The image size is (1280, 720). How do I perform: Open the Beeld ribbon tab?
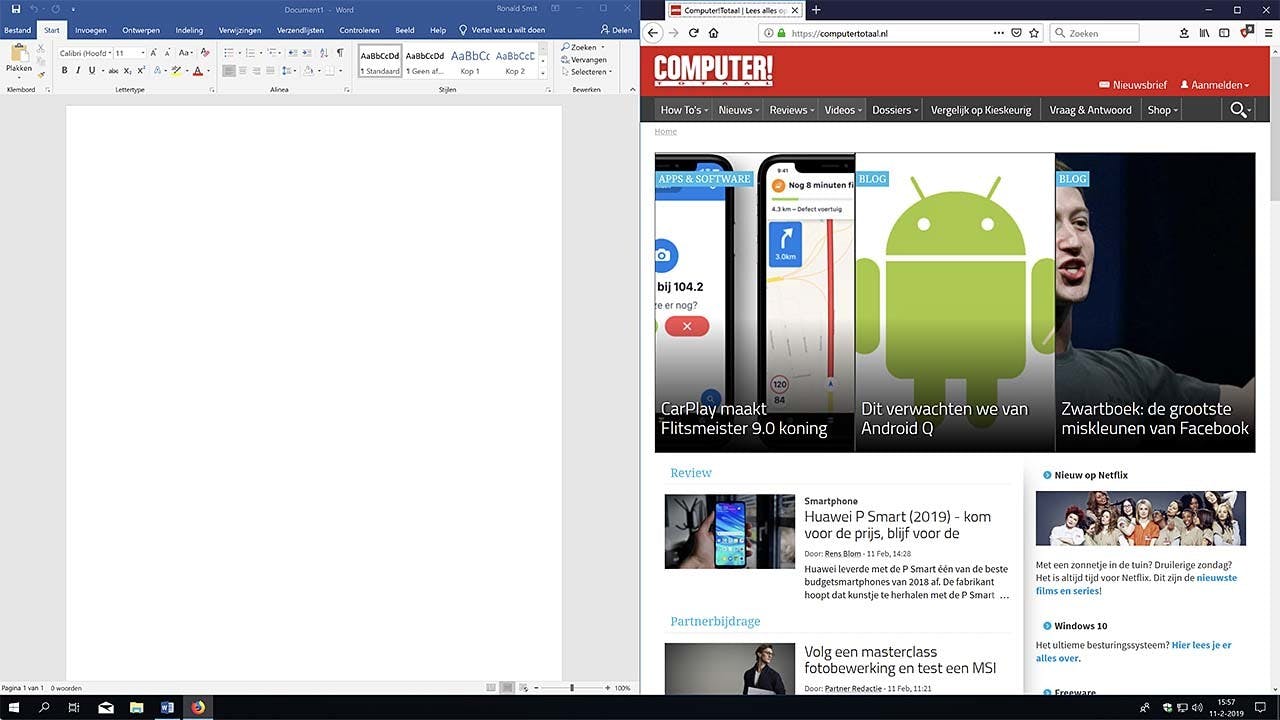pos(405,30)
